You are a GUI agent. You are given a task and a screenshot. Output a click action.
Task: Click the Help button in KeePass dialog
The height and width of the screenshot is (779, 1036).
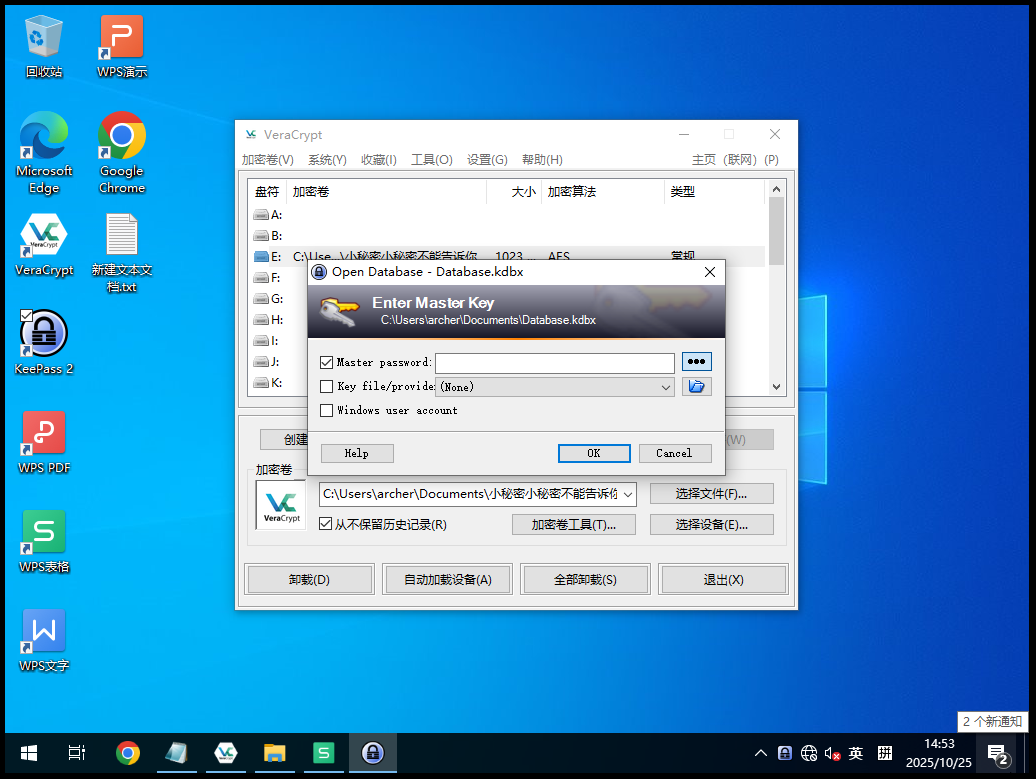click(357, 453)
